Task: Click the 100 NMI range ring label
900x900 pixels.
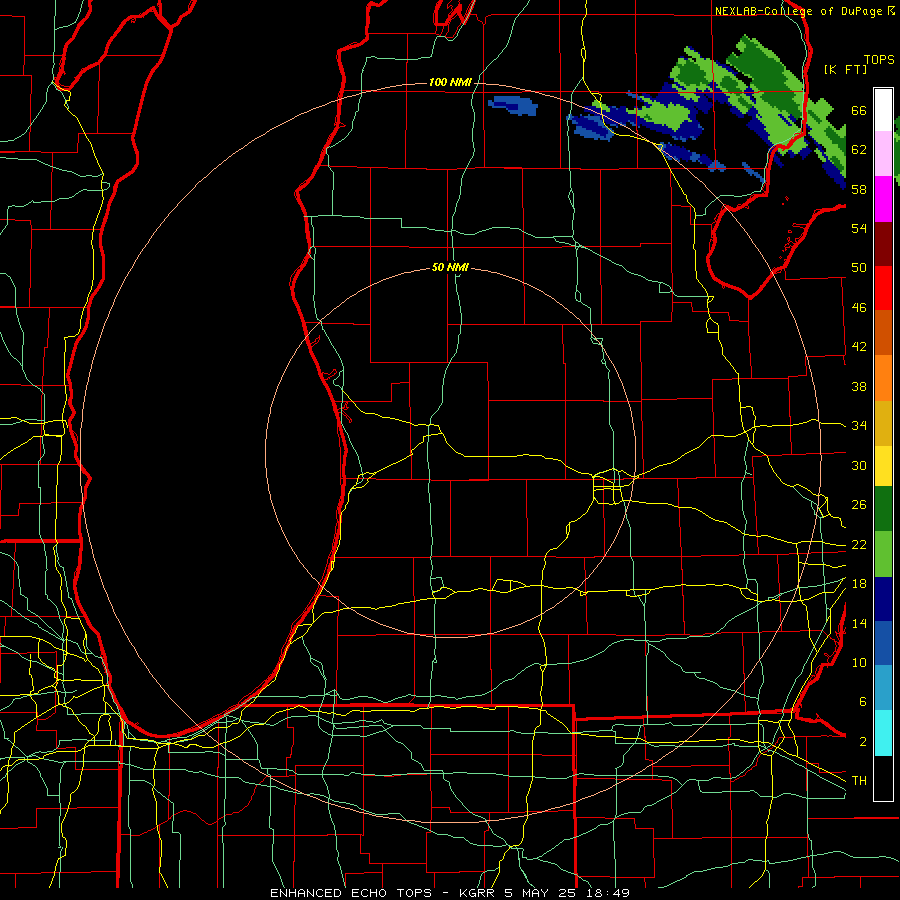Action: pyautogui.click(x=450, y=82)
